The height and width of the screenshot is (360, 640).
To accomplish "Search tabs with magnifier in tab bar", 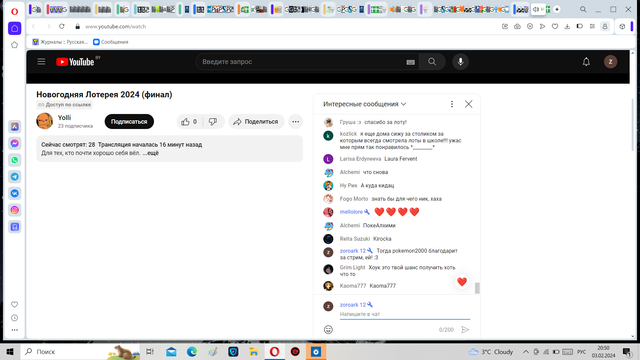I will [583, 9].
